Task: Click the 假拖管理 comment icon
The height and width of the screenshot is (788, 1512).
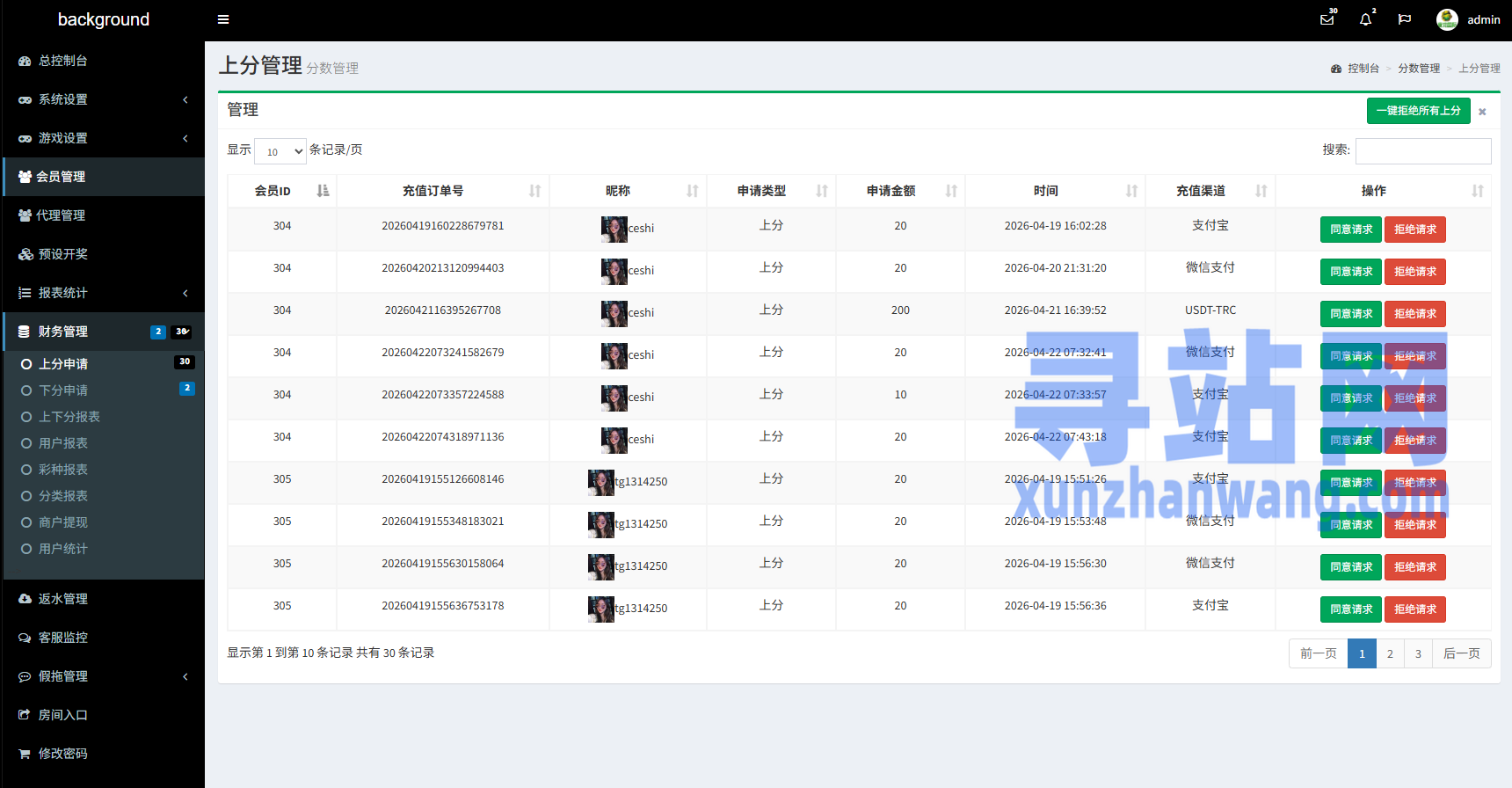Action: coord(25,676)
